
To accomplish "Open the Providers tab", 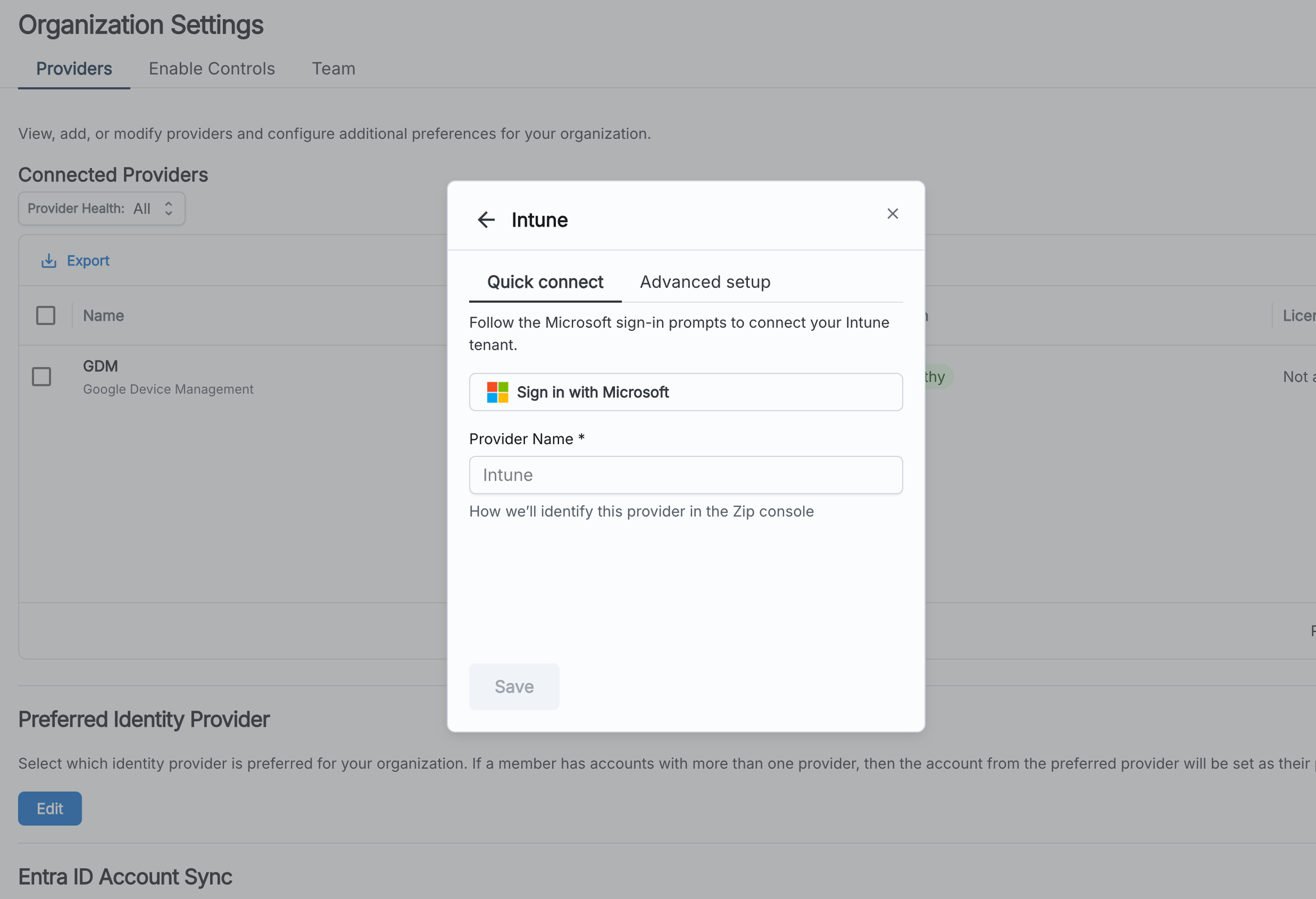I will 74,69.
